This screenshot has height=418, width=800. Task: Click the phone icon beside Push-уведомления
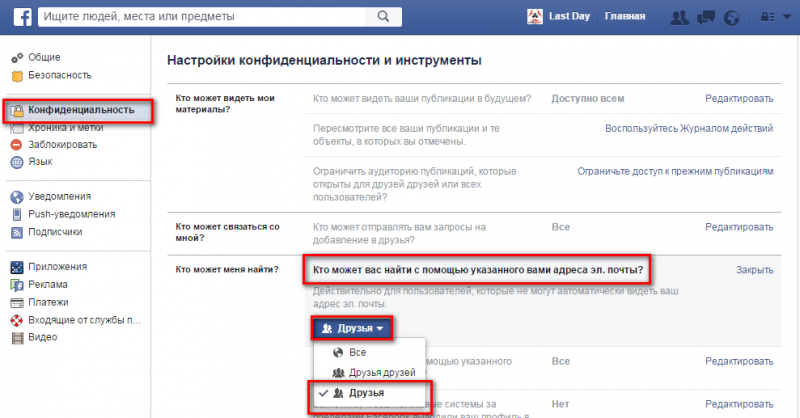[17, 214]
